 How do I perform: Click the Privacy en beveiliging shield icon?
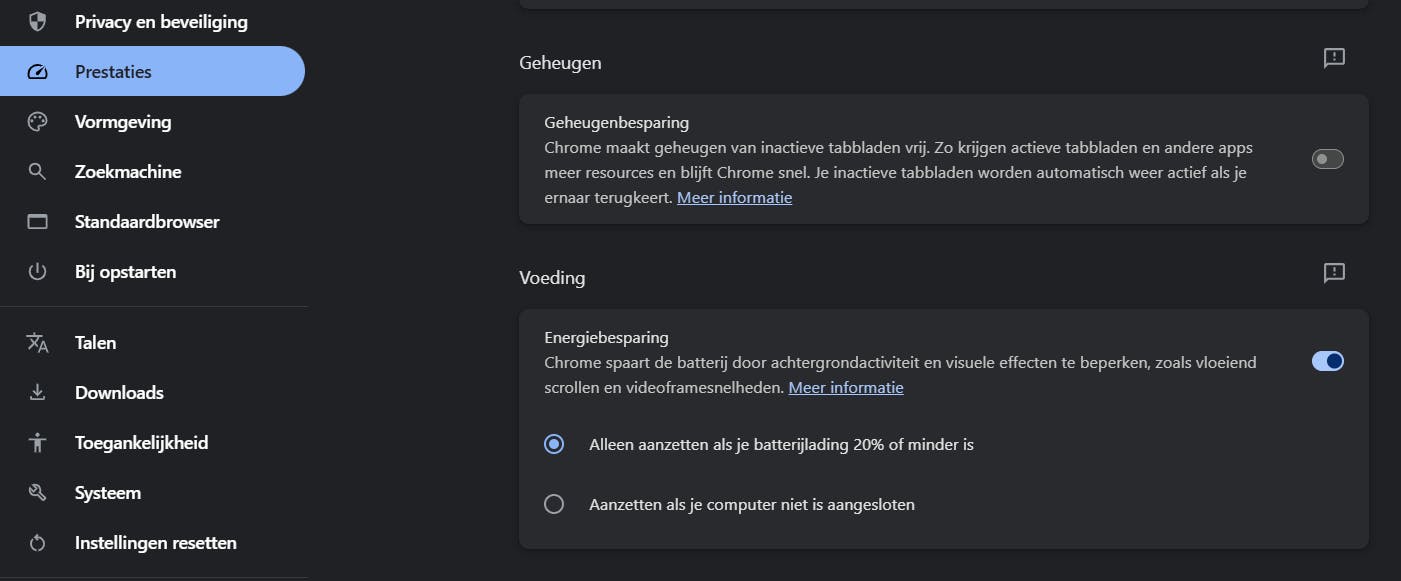pos(37,22)
